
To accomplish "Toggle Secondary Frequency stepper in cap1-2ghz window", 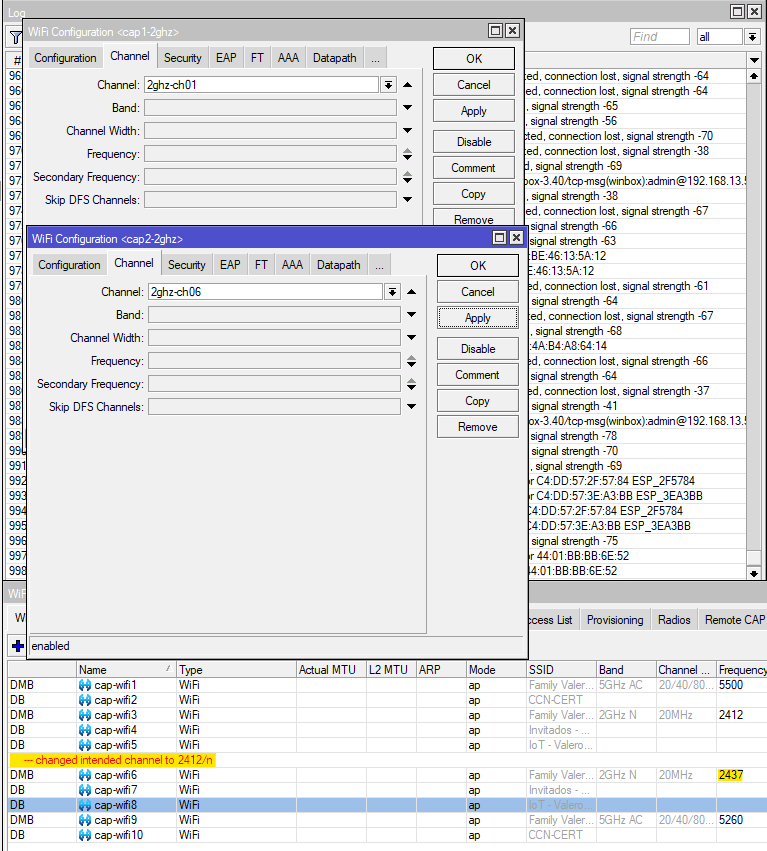I will click(x=408, y=177).
